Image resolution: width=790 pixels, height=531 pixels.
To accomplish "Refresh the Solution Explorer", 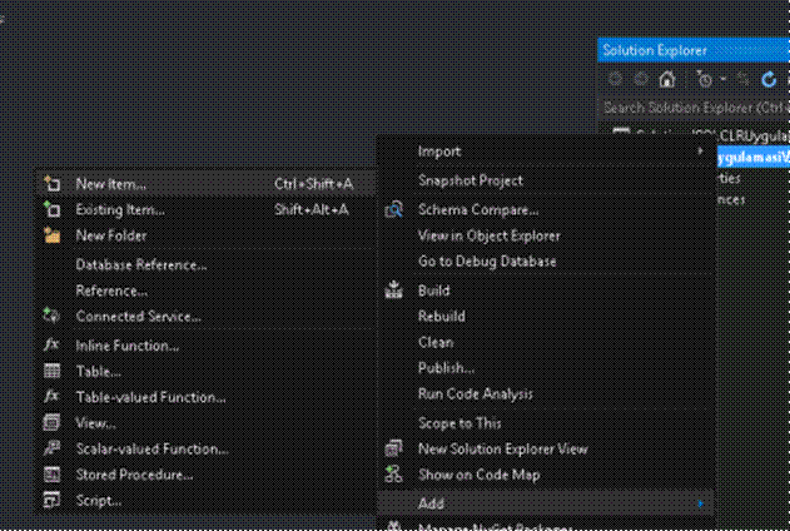I will [769, 79].
